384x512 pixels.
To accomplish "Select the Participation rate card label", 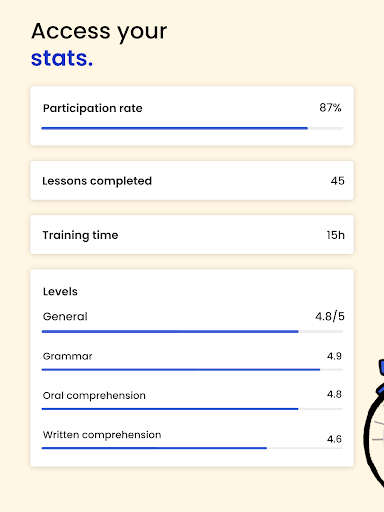I will point(93,108).
